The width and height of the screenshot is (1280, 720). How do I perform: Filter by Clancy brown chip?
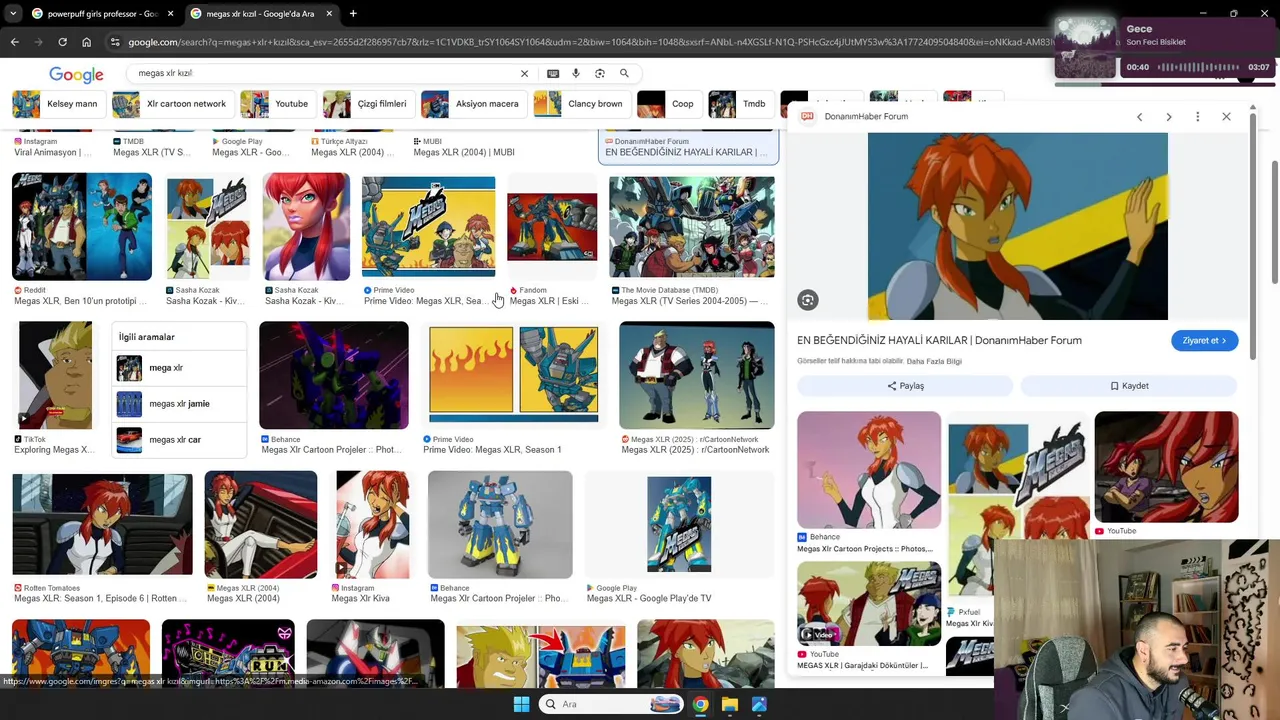point(581,104)
